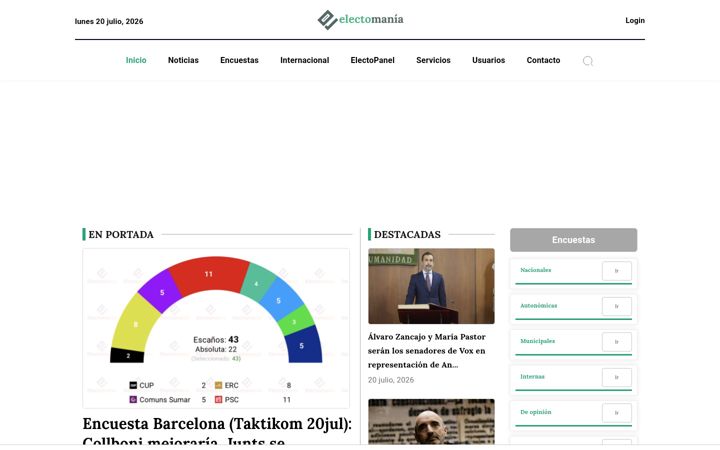The width and height of the screenshot is (720, 450).
Task: Open the search magnifier icon
Action: point(588,61)
